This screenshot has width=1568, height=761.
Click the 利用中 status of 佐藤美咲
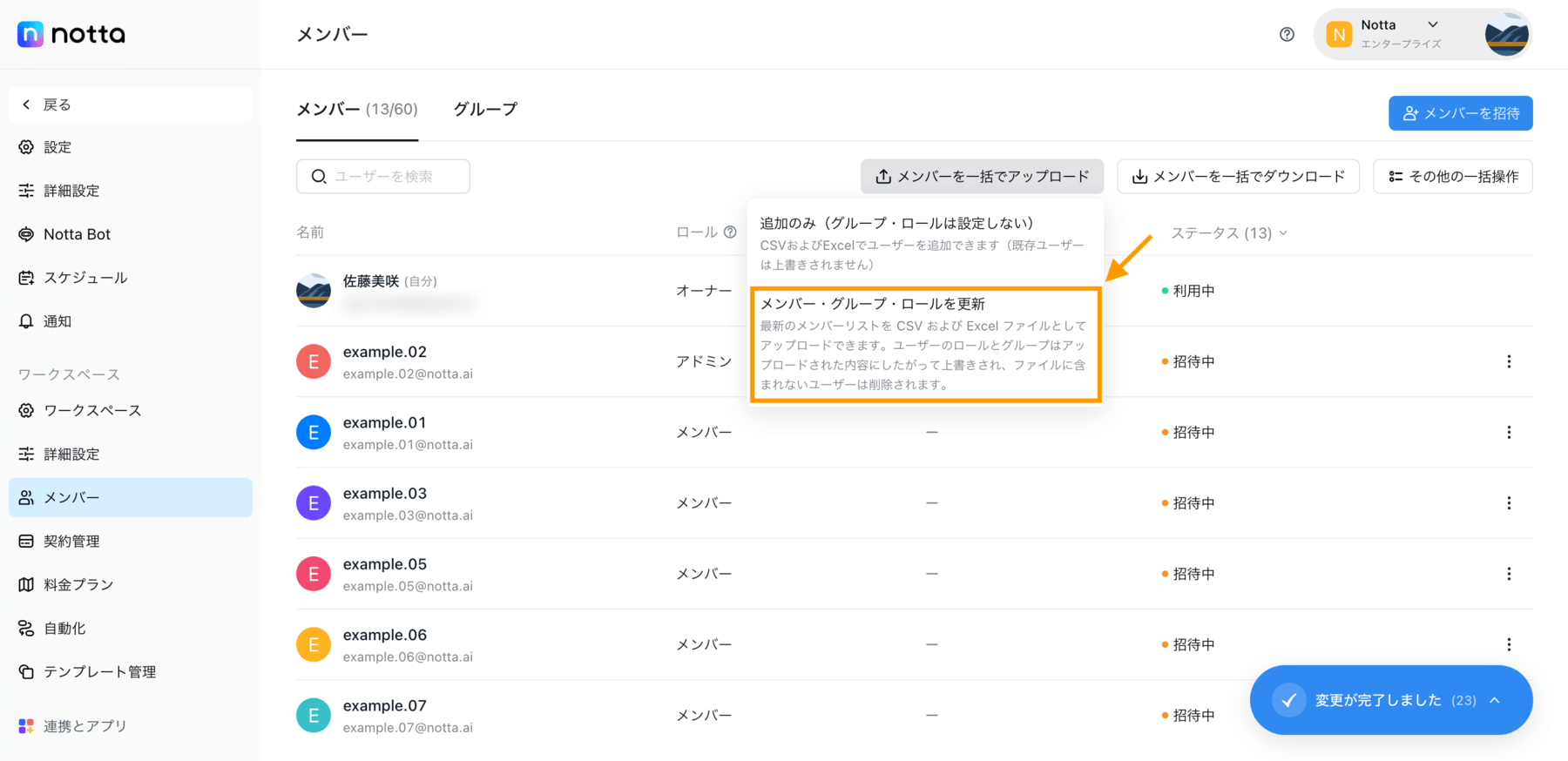1188,291
